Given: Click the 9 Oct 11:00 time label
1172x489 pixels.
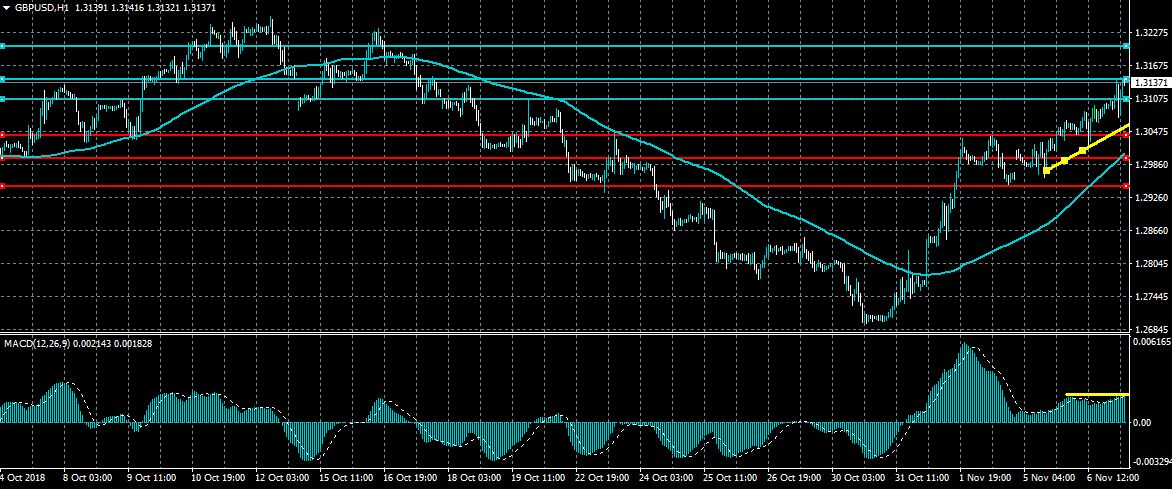Looking at the screenshot, I should point(152,476).
